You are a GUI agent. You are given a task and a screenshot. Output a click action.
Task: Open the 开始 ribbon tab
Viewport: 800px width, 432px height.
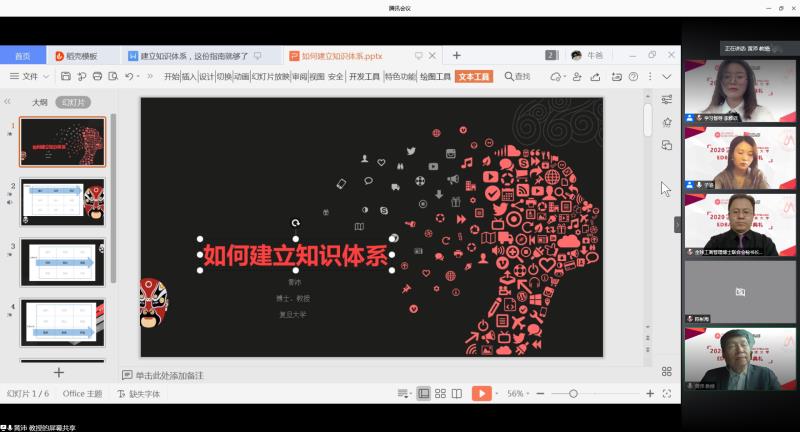pyautogui.click(x=171, y=77)
